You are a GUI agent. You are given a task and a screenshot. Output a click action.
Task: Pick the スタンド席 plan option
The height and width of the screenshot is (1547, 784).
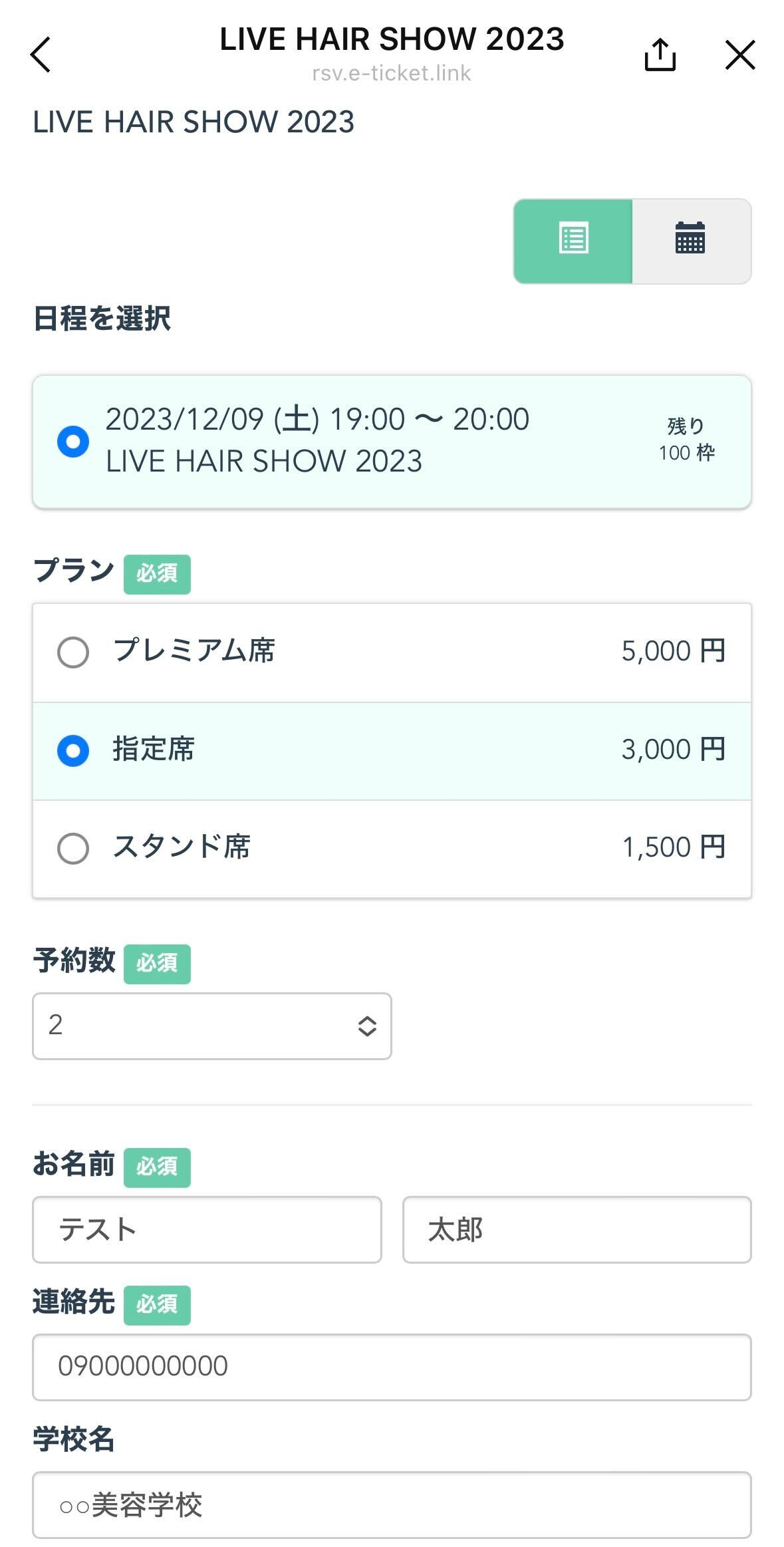point(73,849)
